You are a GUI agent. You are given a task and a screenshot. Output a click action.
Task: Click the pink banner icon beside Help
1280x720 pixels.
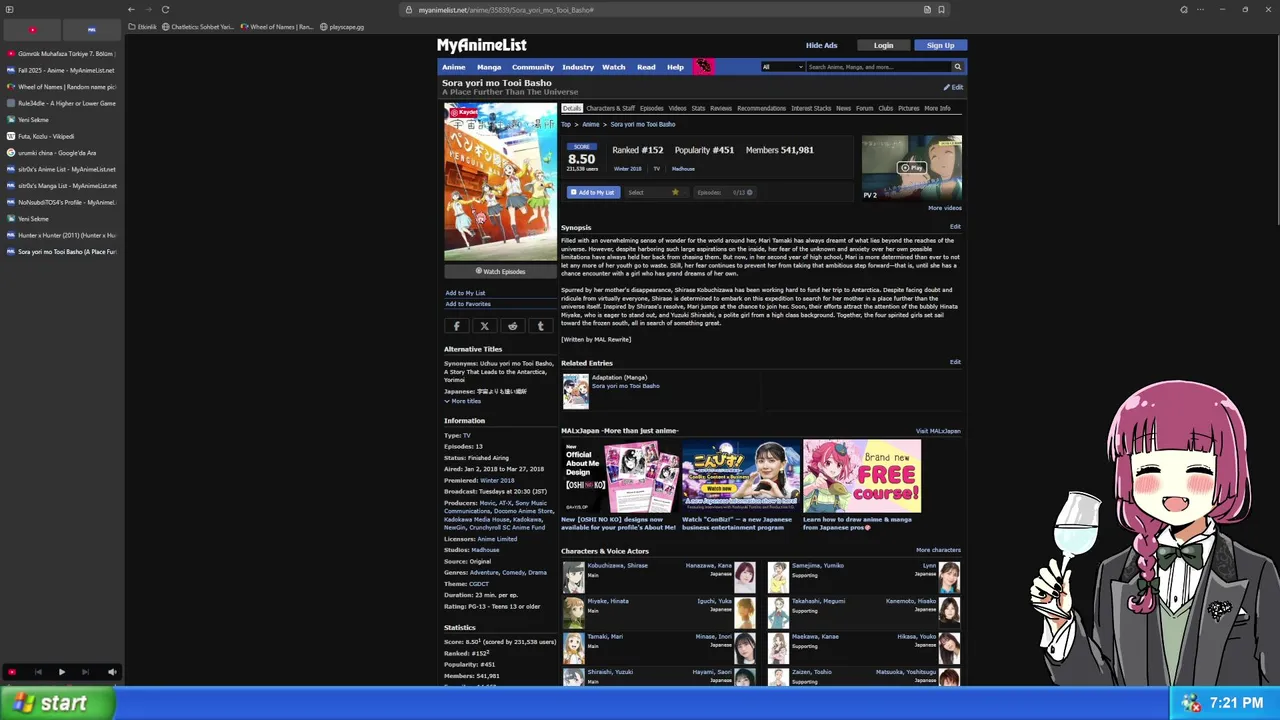pos(704,67)
